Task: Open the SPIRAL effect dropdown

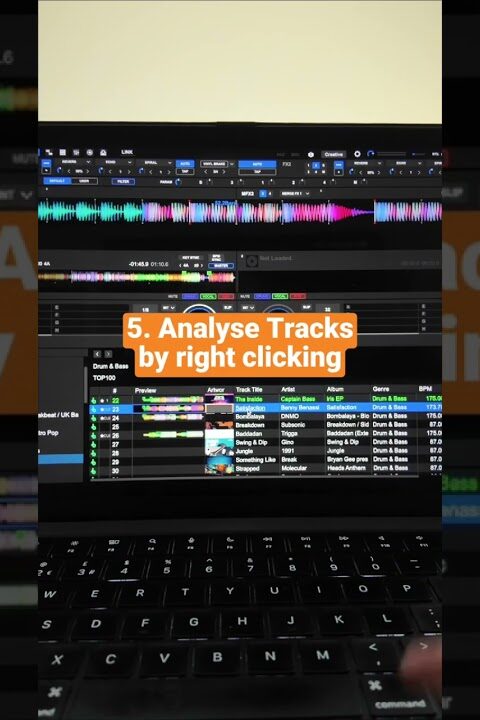Action: click(155, 163)
